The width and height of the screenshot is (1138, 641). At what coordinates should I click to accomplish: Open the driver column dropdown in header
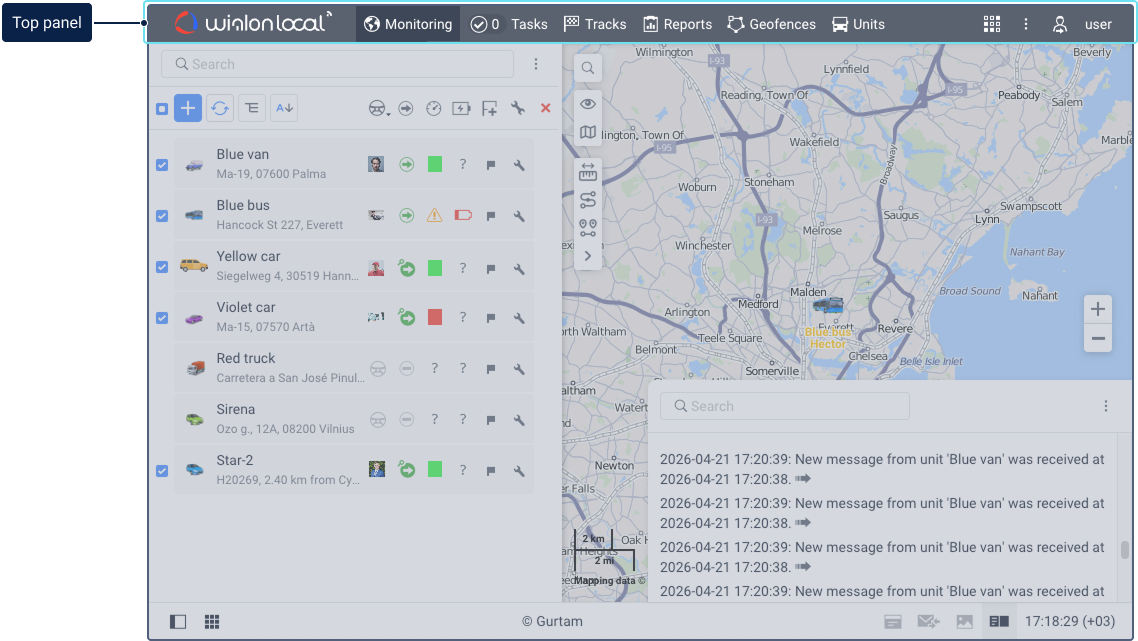[379, 109]
